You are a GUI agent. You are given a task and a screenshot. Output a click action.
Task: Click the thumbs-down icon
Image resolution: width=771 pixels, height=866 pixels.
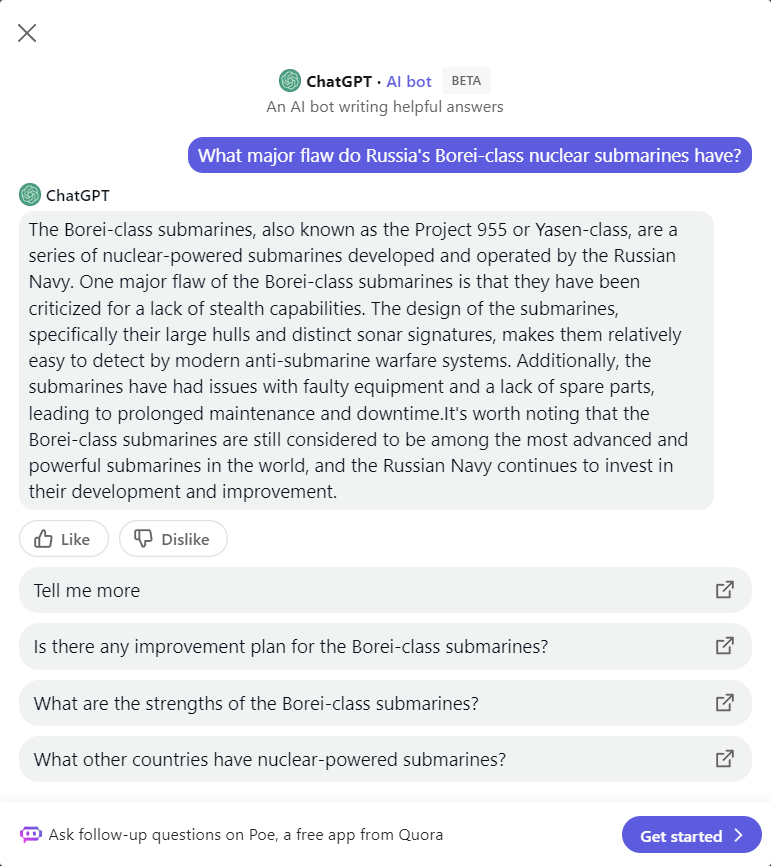tap(144, 539)
